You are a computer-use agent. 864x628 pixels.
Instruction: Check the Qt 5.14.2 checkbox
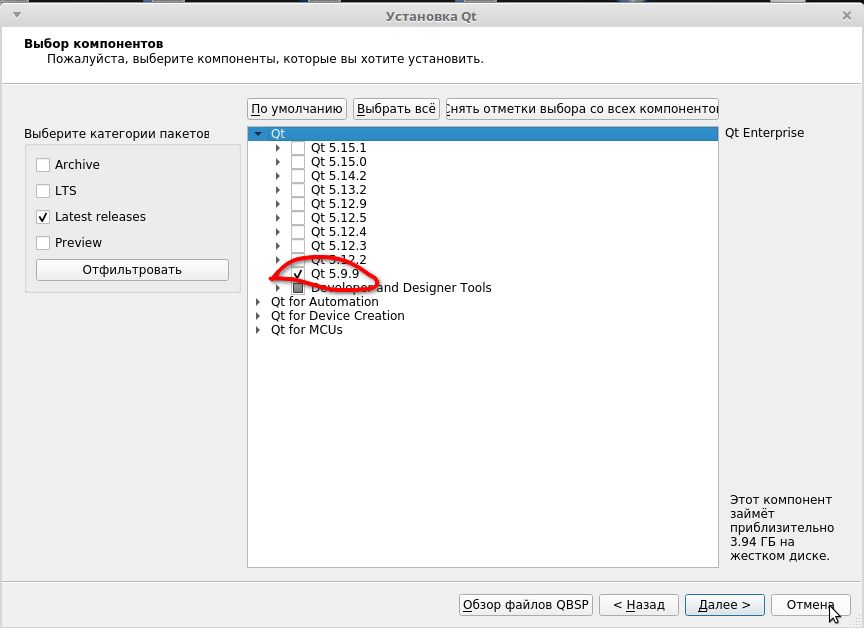pyautogui.click(x=298, y=176)
